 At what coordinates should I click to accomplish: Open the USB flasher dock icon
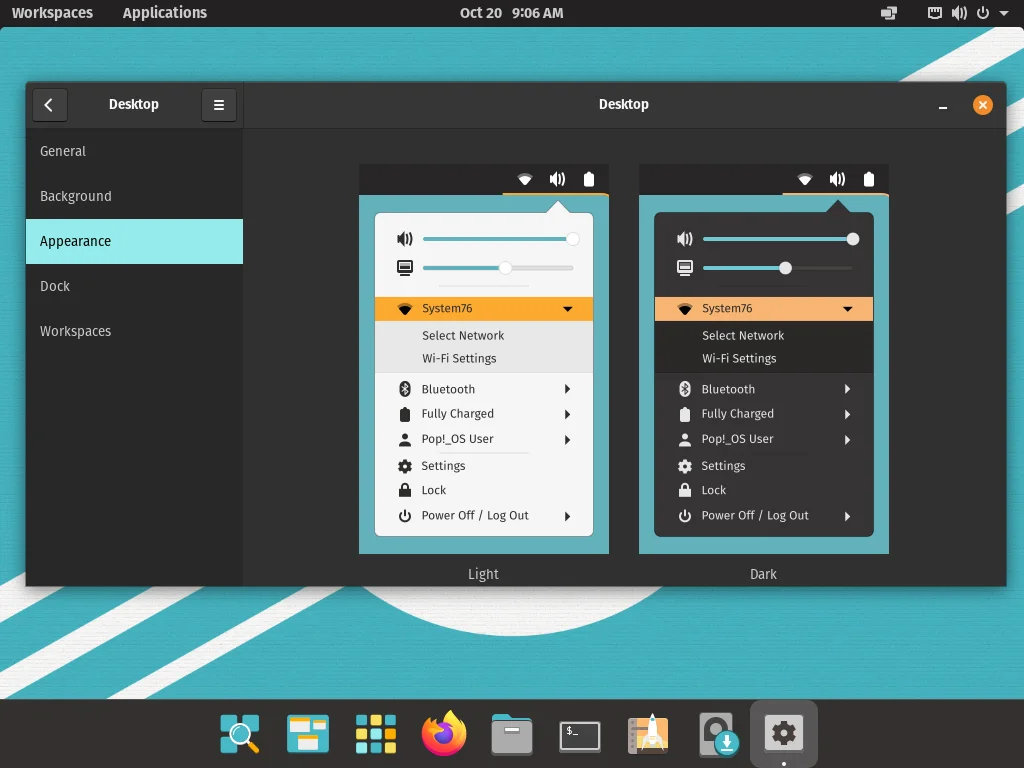(x=717, y=735)
